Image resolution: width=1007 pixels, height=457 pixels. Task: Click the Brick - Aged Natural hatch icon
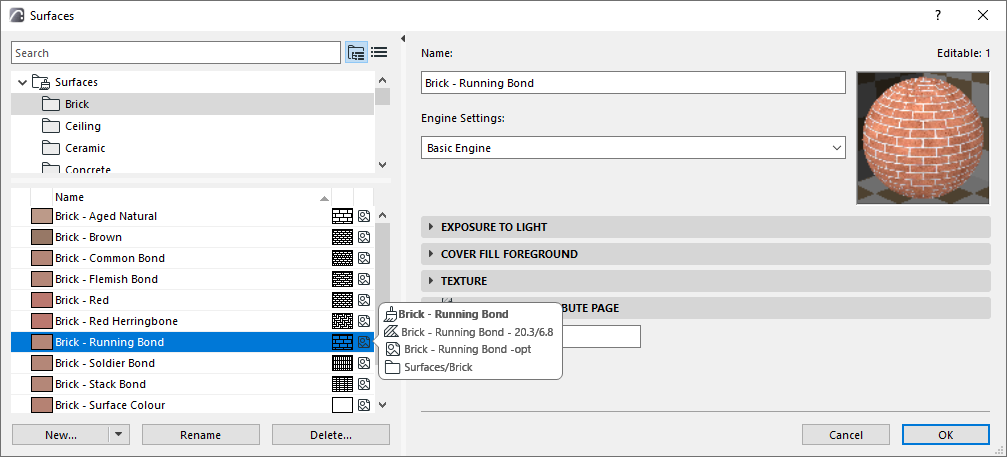342,216
